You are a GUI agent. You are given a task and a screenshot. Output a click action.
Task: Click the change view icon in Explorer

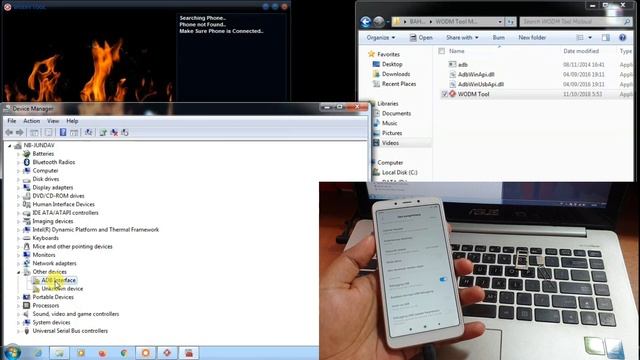(580, 38)
